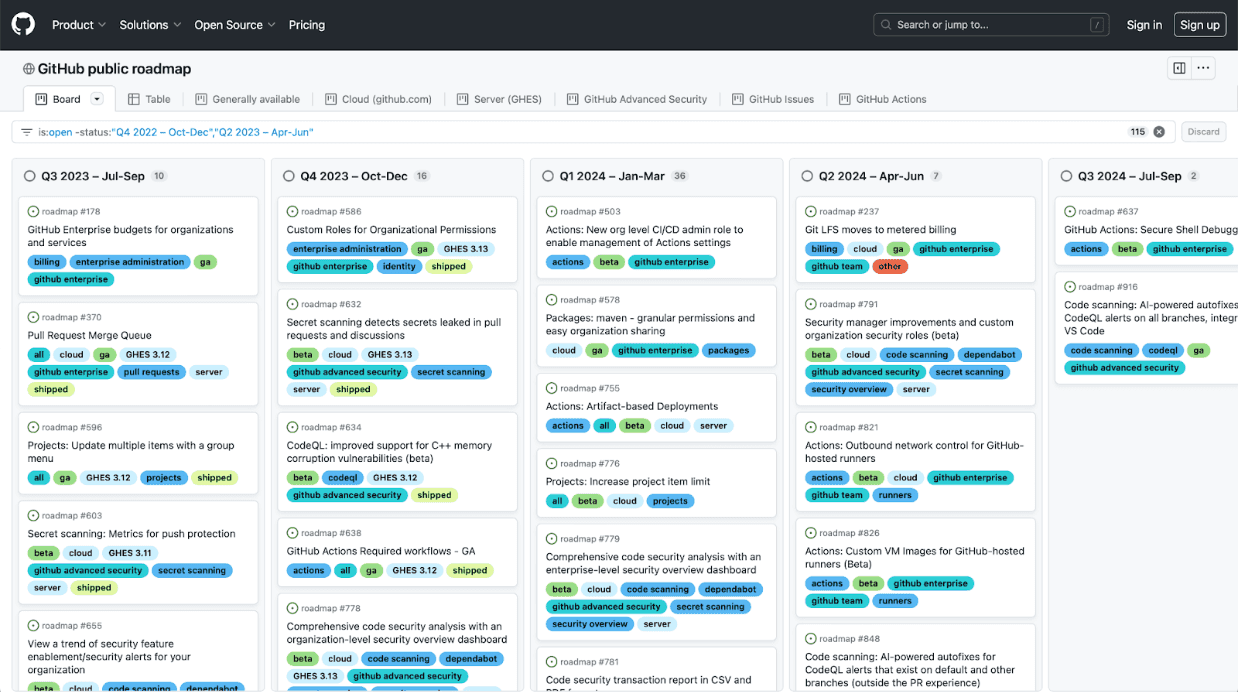Click the side panel toggle icon
The height and width of the screenshot is (692, 1242).
[x=1178, y=67]
